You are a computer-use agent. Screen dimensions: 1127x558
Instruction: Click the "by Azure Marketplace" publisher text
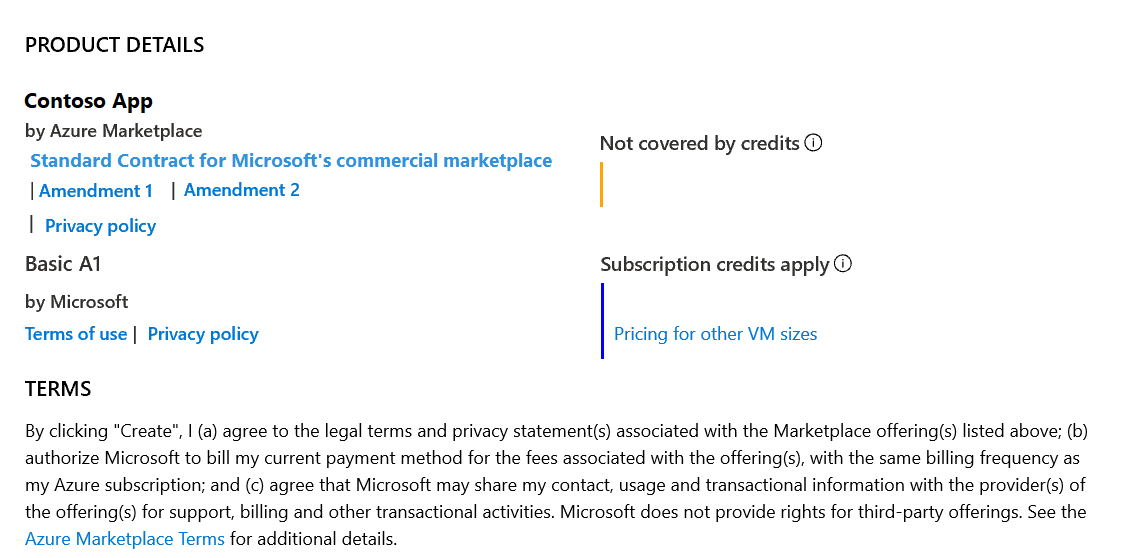pos(113,131)
